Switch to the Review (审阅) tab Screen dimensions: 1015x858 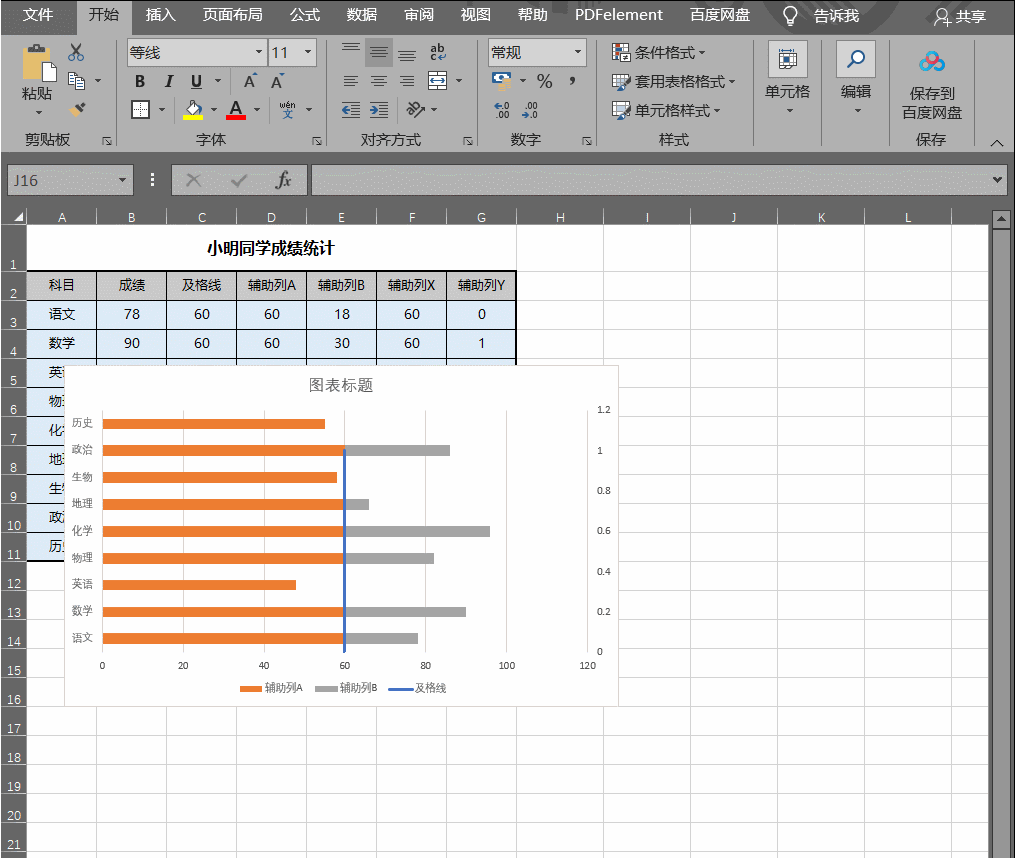click(419, 15)
